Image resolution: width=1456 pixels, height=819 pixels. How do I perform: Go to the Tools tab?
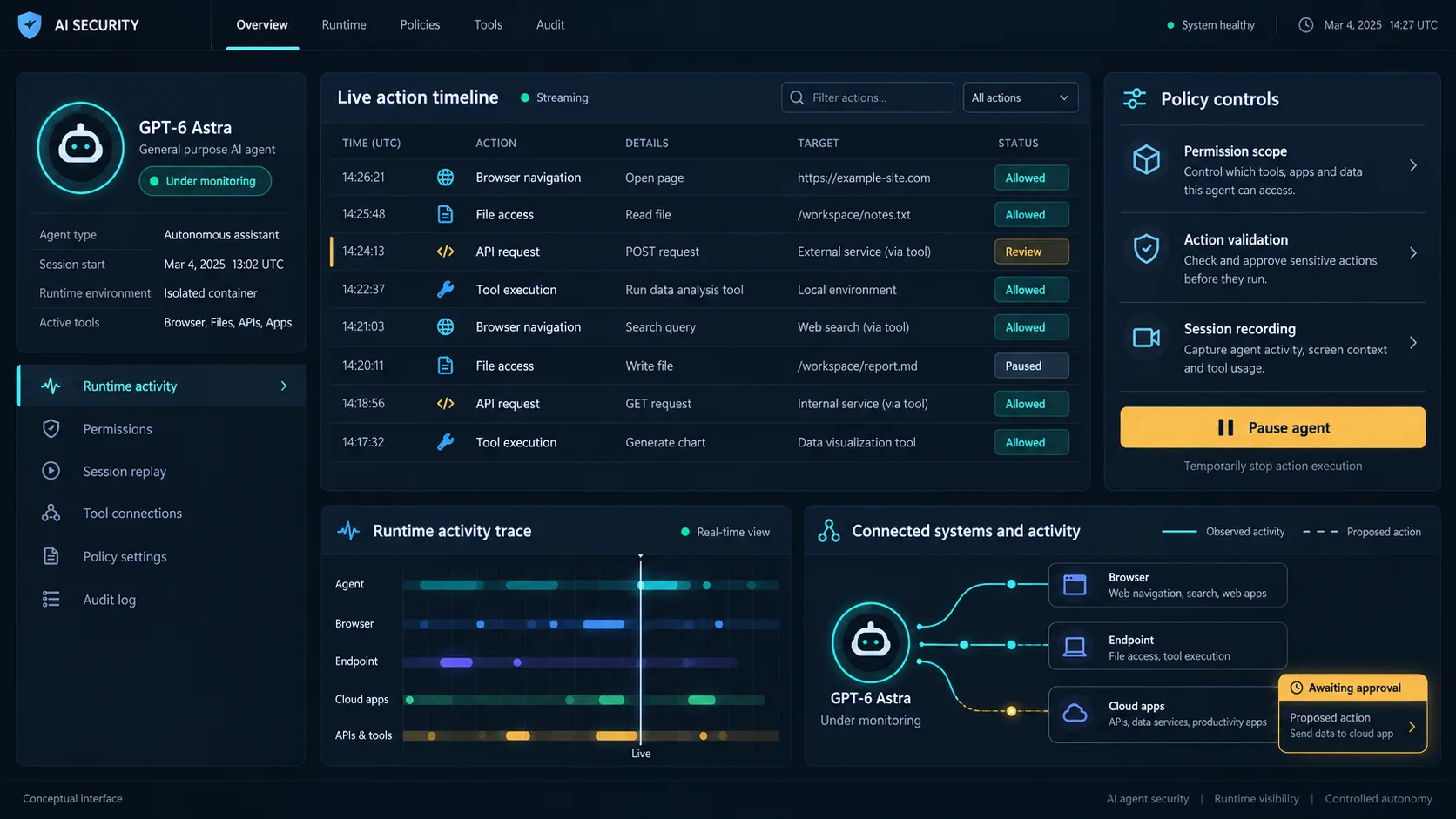(488, 25)
